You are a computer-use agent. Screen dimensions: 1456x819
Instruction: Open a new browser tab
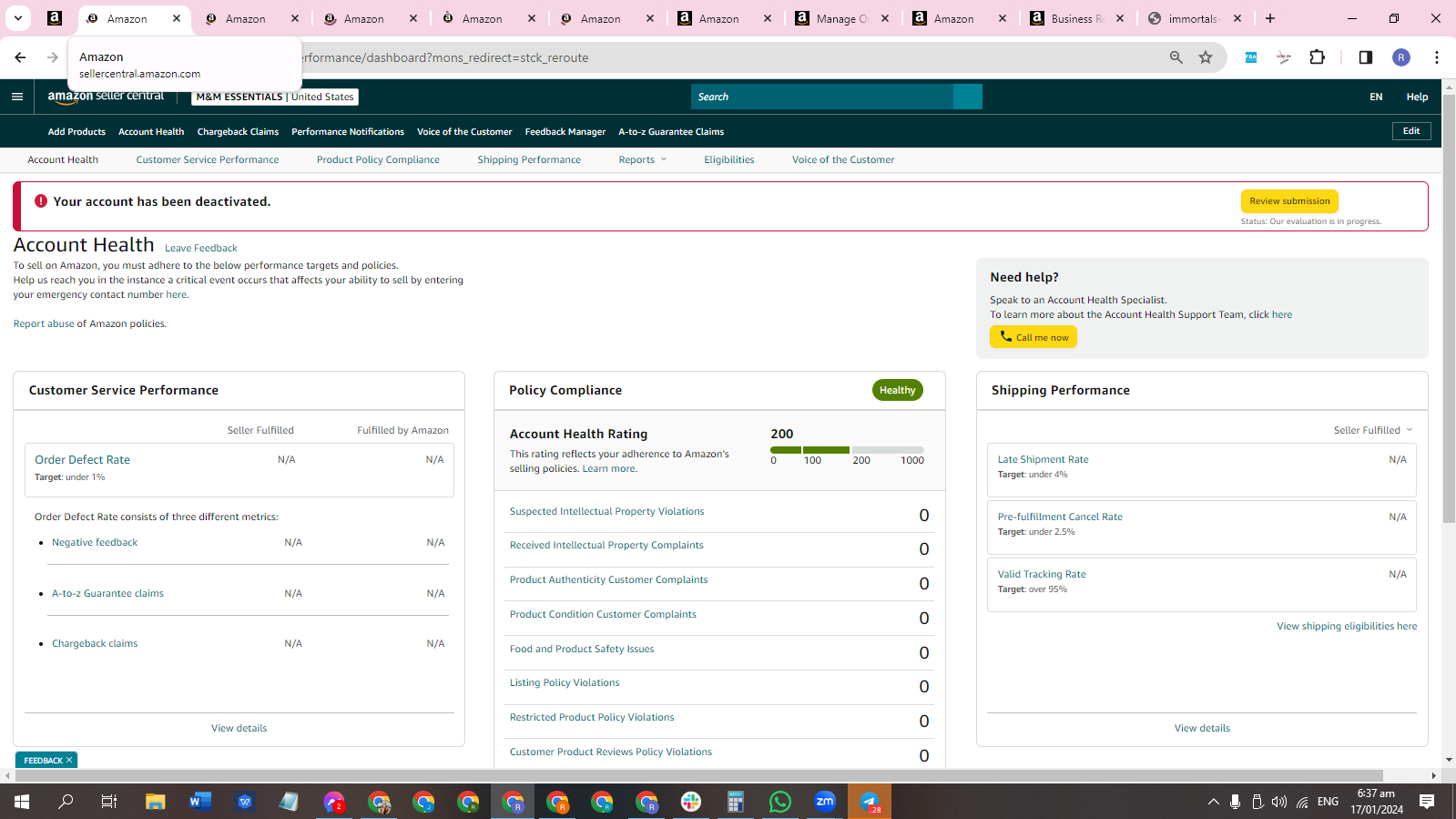click(1270, 18)
